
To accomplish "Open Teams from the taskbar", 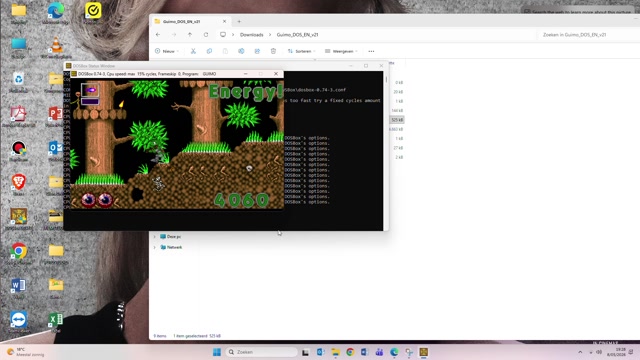I will pyautogui.click(x=380, y=352).
